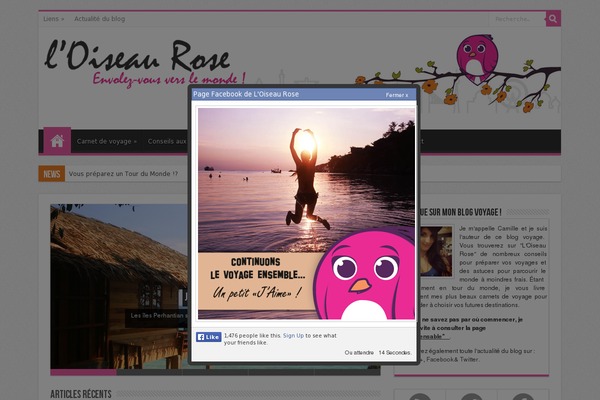Open Actualité du blog link

click(99, 19)
